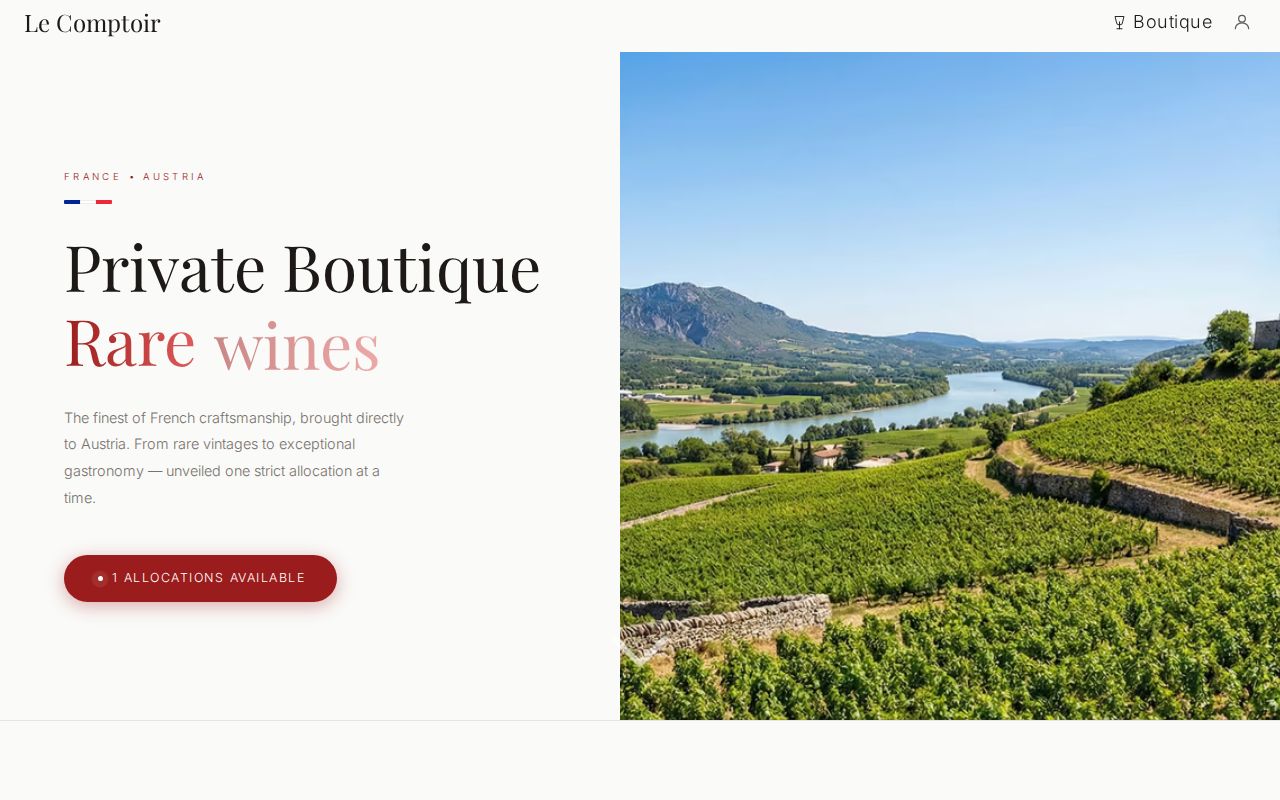The height and width of the screenshot is (800, 1280).
Task: Click the AUSTRIA label text
Action: pyautogui.click(x=174, y=177)
